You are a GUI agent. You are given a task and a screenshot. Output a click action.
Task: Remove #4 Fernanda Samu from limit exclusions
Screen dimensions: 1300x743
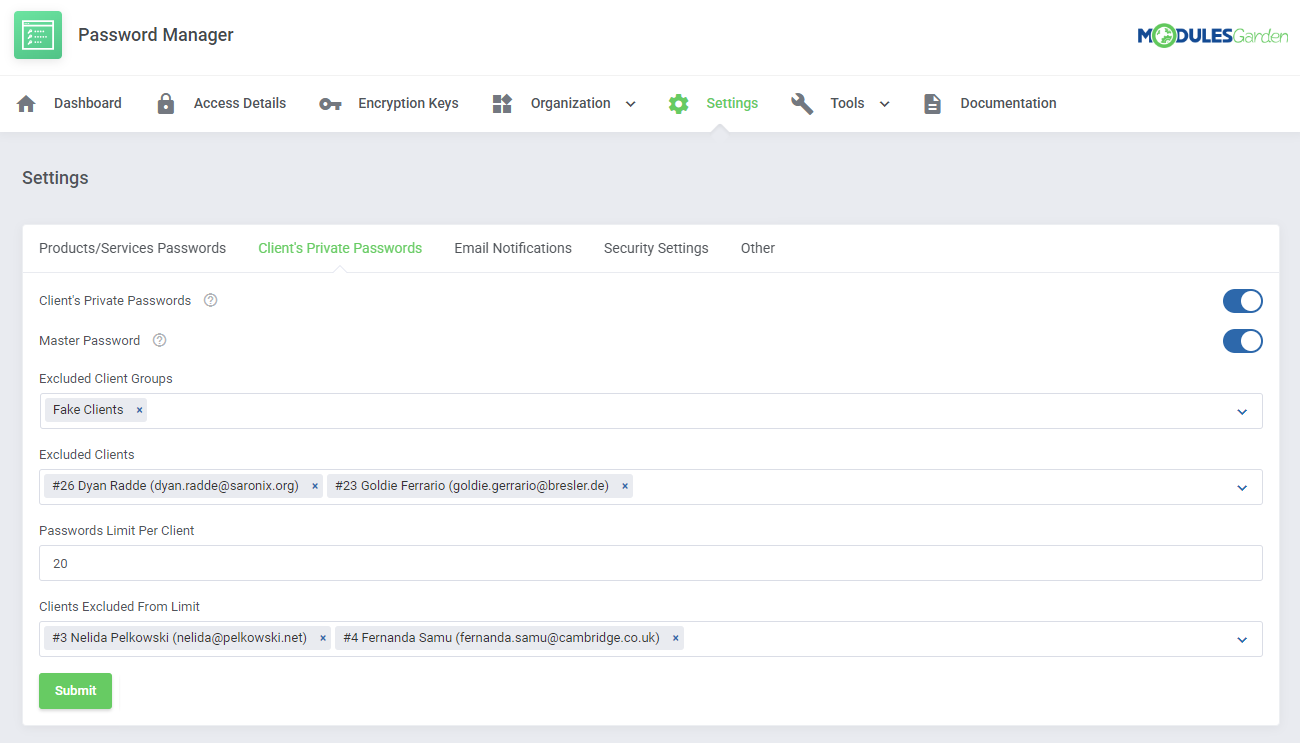(x=676, y=638)
